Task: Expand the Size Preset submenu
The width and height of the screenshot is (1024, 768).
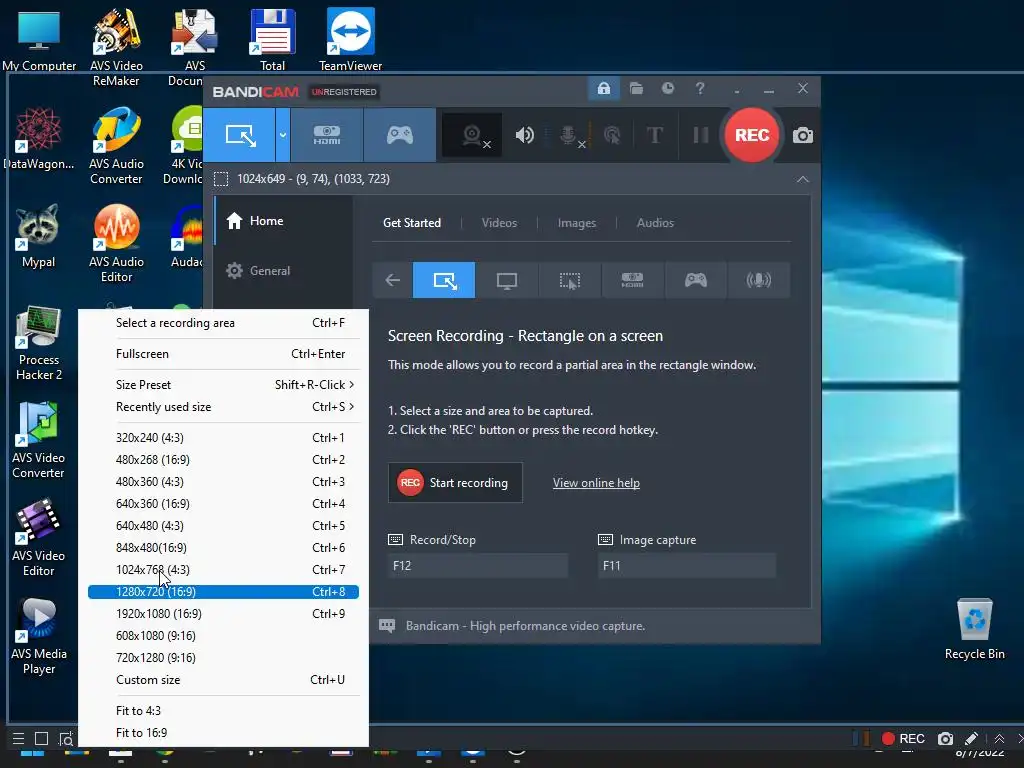Action: (x=223, y=384)
